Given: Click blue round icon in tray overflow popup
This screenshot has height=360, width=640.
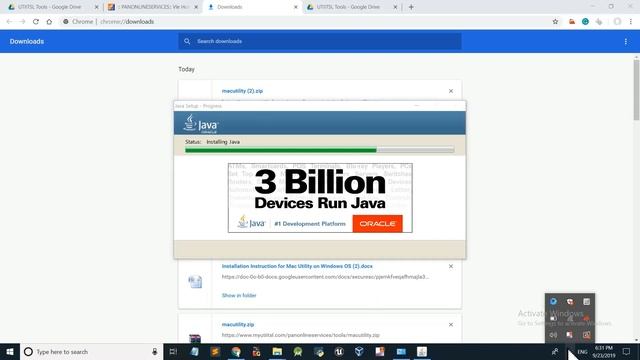Looking at the screenshot, I should (553, 302).
